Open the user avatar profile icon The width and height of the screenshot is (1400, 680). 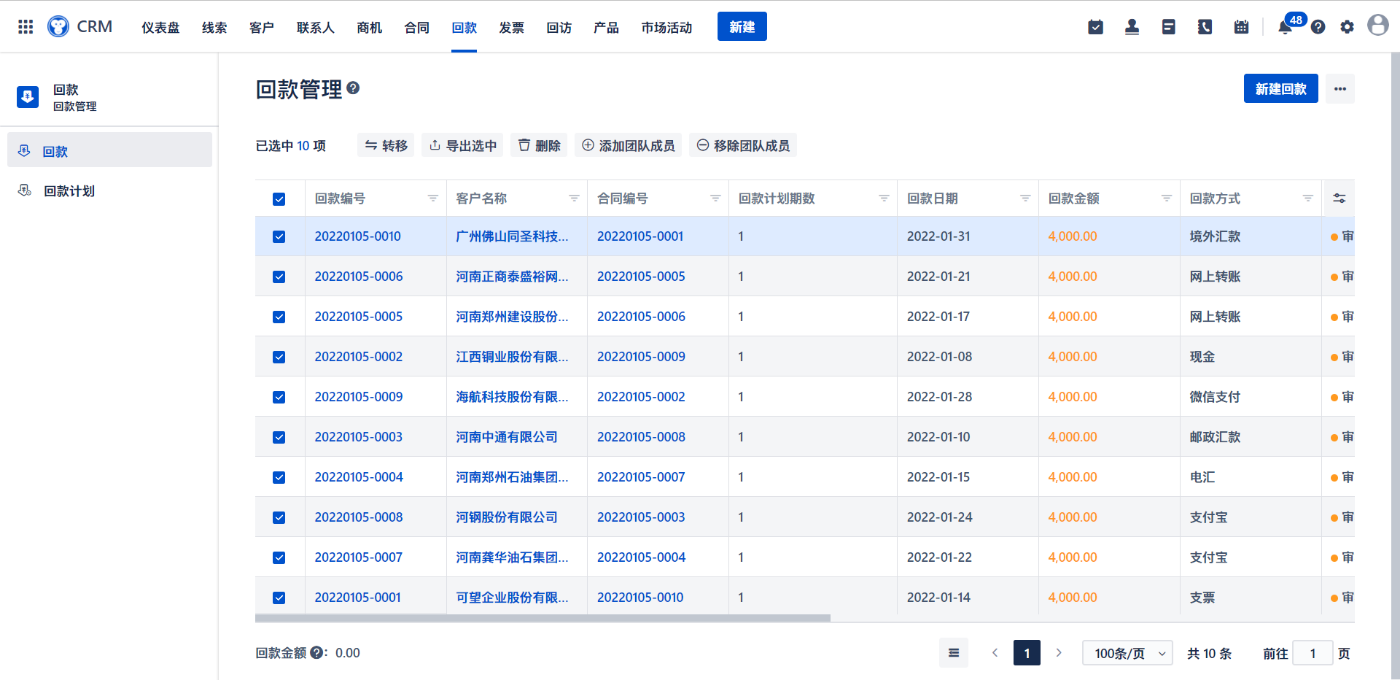[x=1377, y=27]
